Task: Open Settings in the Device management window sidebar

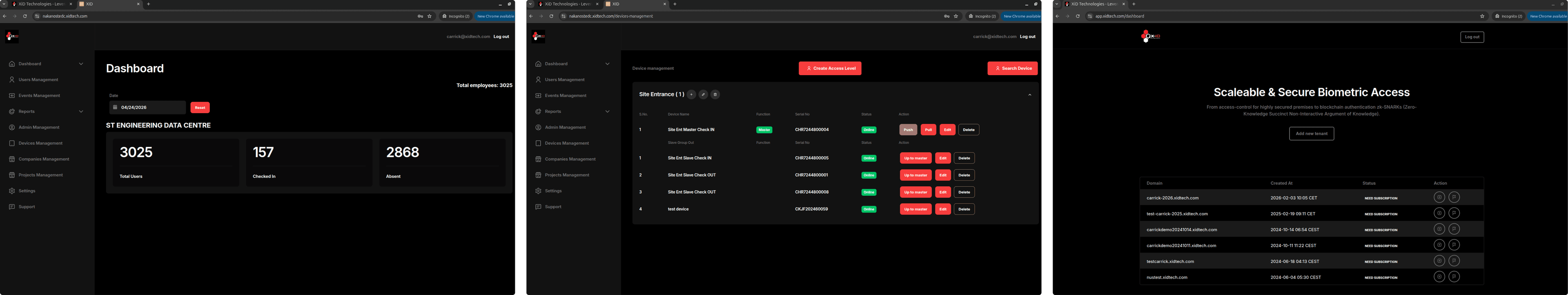Action: tap(553, 191)
